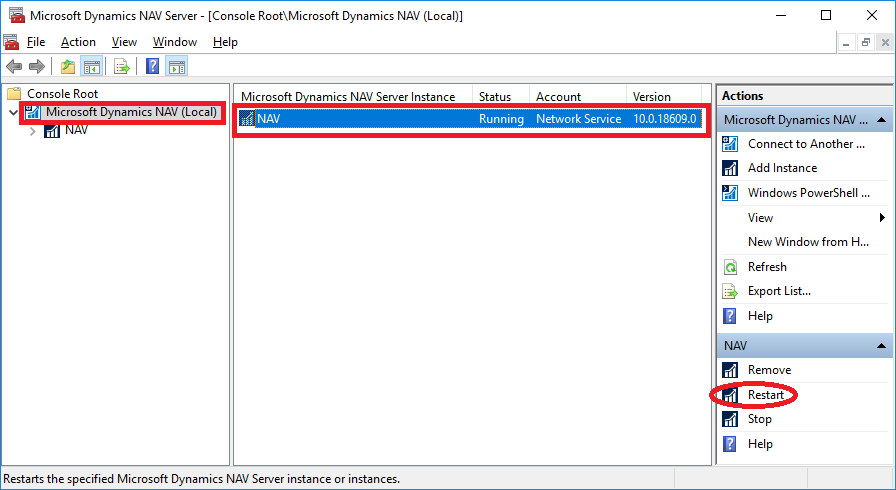Open the View menu
Screen dimensions: 896x490
click(x=124, y=42)
